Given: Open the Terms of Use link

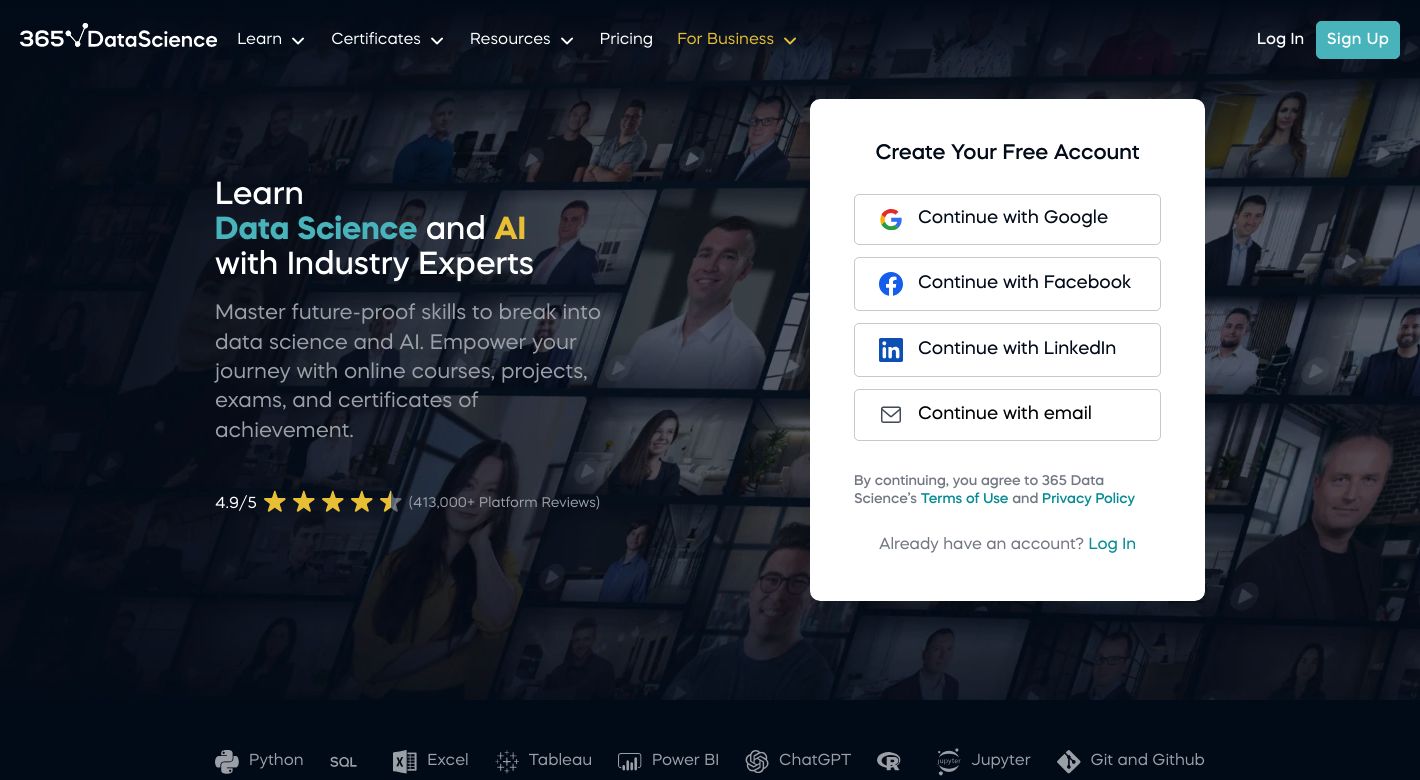Looking at the screenshot, I should pos(964,498).
